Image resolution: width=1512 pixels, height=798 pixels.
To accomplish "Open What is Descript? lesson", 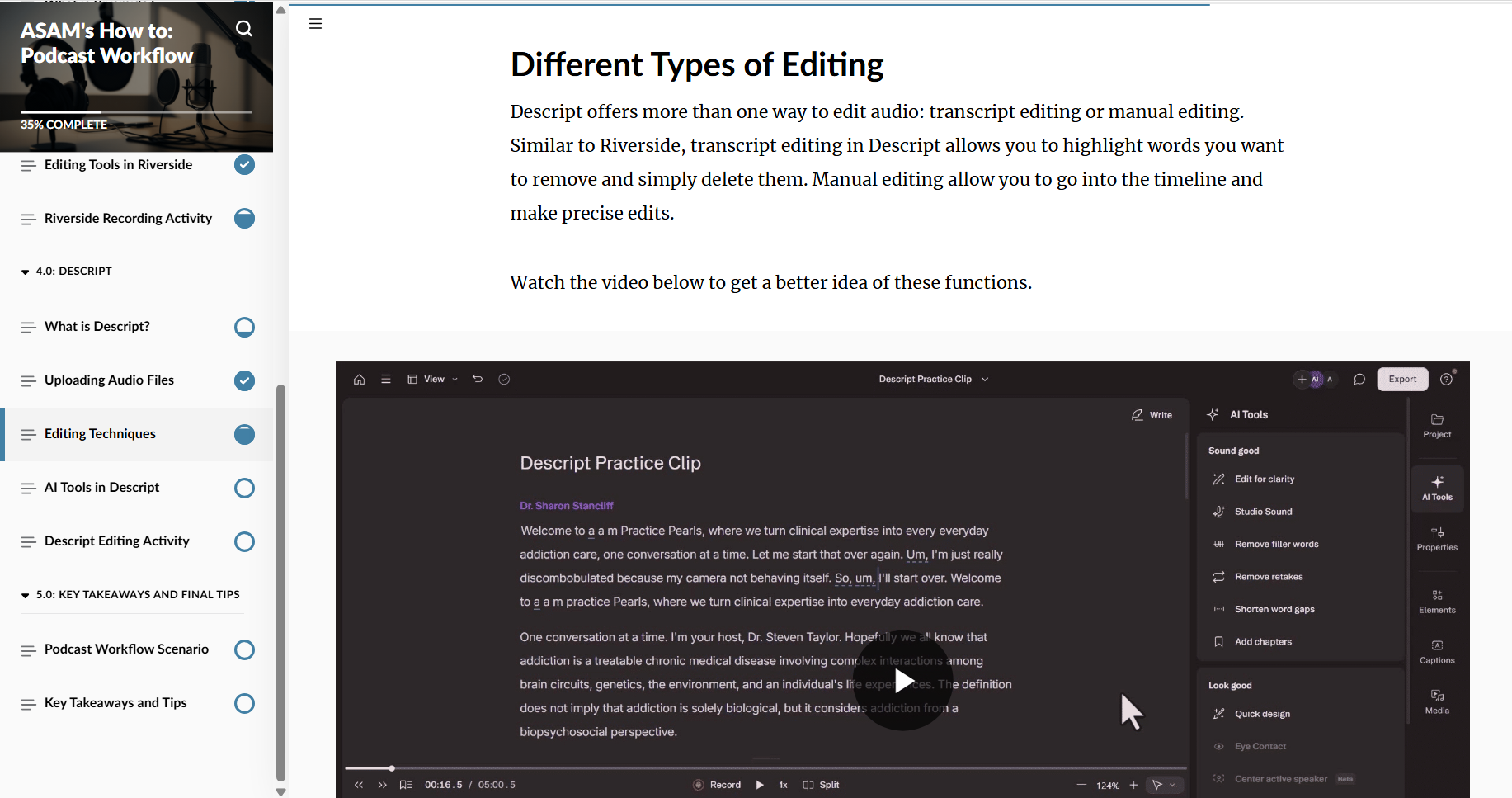I will [97, 327].
